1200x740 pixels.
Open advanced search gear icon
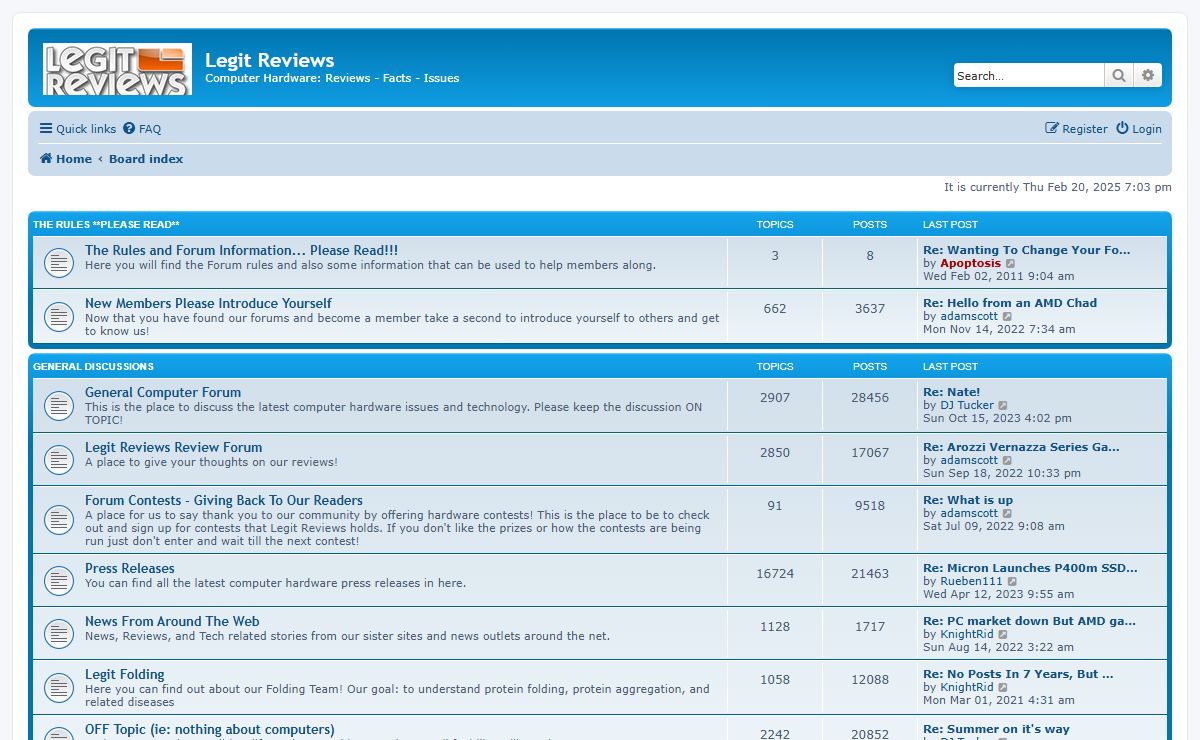coord(1148,75)
